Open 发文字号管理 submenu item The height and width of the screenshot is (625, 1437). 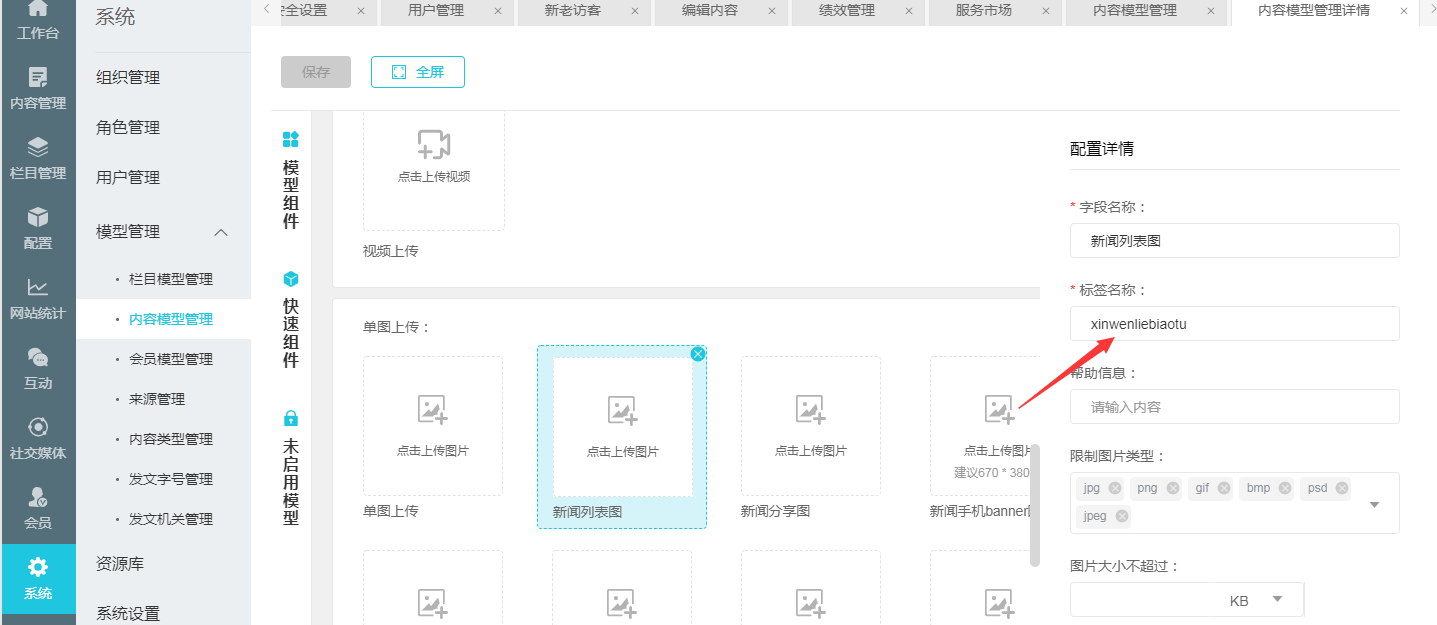[x=171, y=479]
